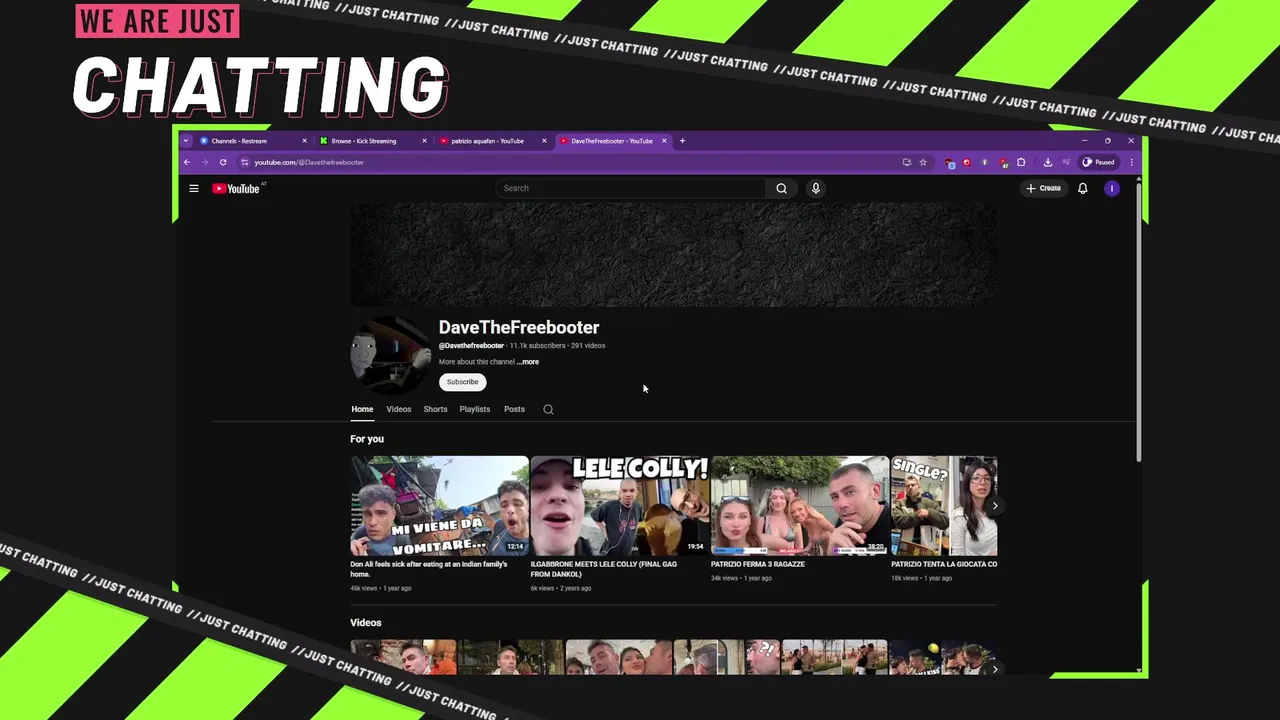1280x720 pixels.
Task: Click the Paused profile button
Action: coord(1098,162)
